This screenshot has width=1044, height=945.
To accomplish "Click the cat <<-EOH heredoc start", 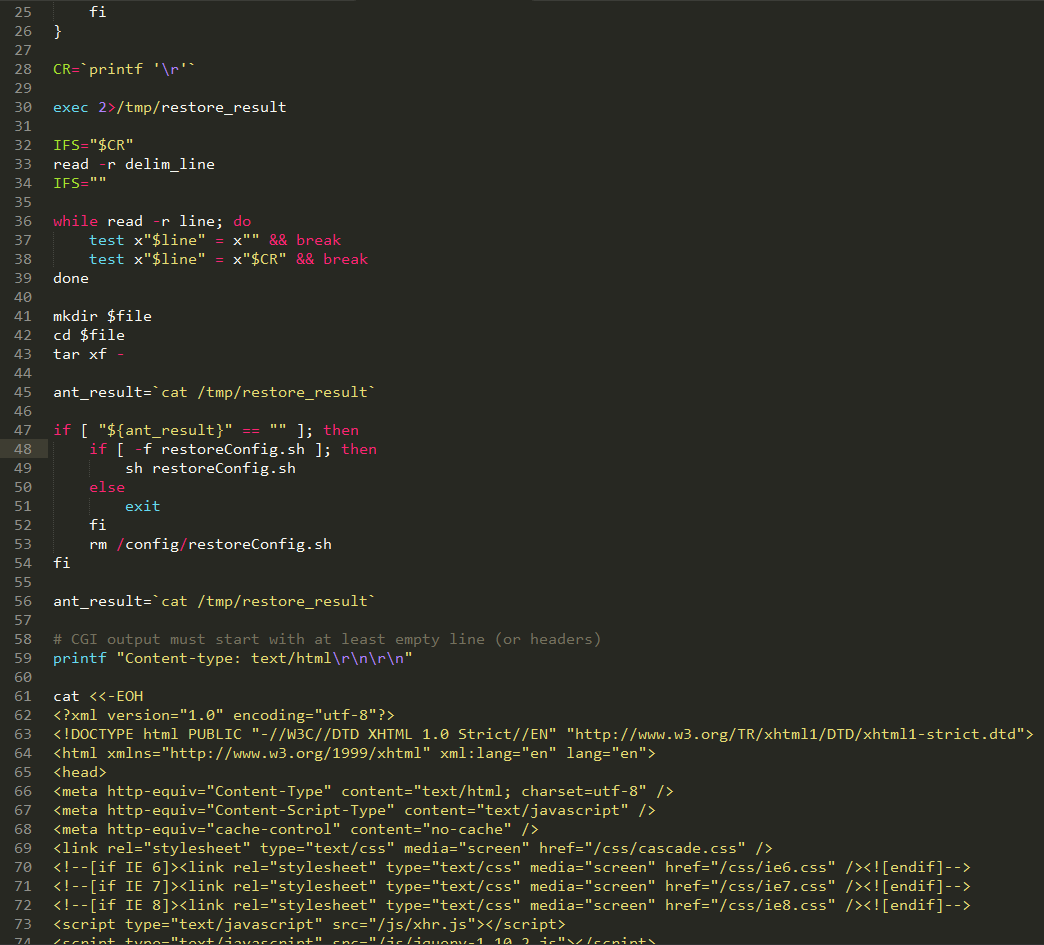I will click(x=99, y=697).
